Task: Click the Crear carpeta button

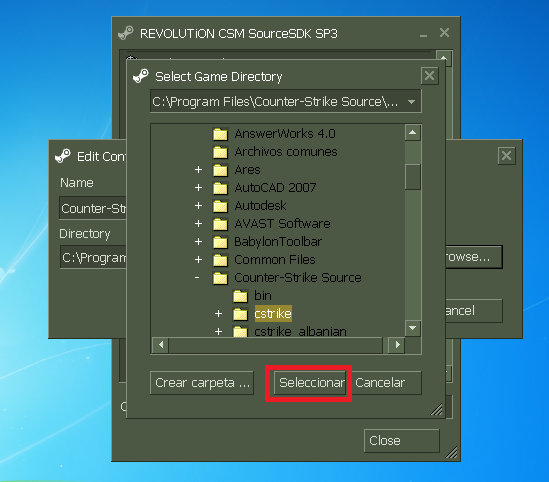Action: [202, 383]
